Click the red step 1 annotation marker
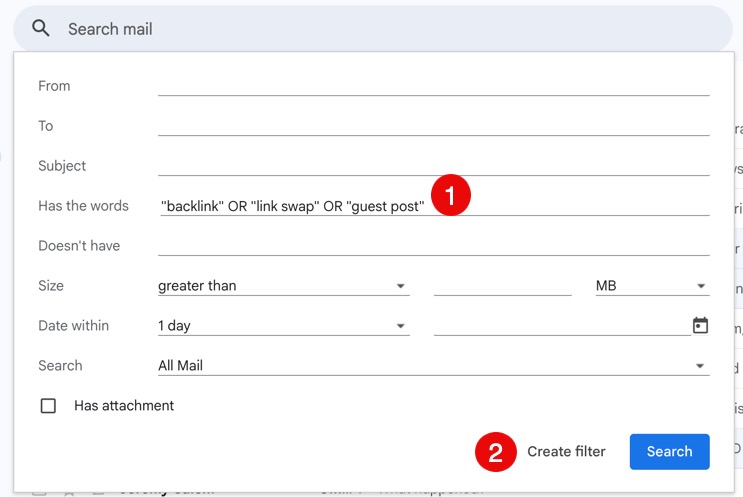This screenshot has height=497, width=743. tap(450, 195)
